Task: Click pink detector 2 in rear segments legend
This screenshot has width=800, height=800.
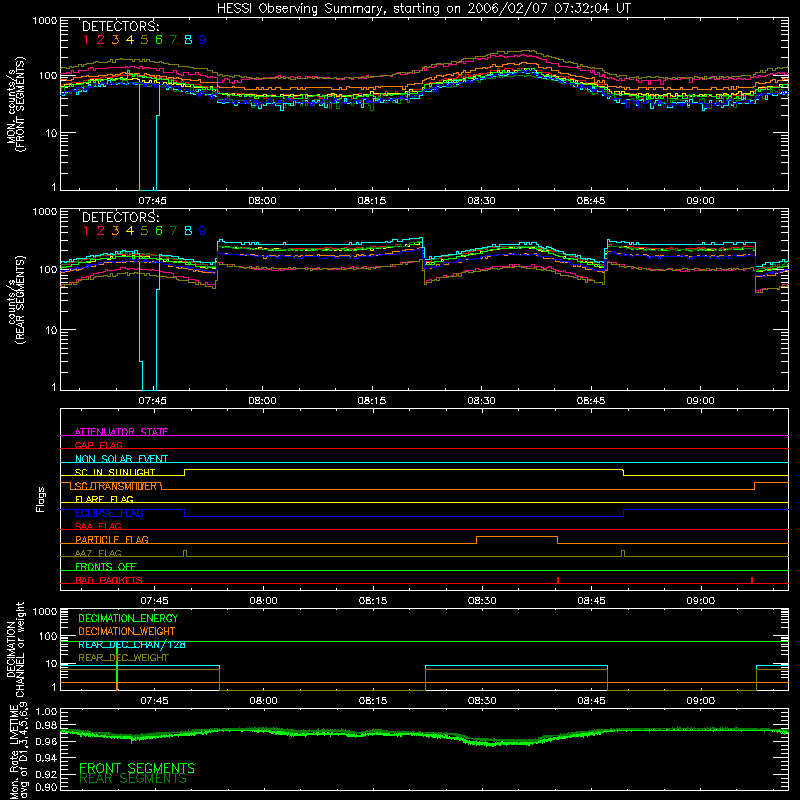Action: tap(101, 231)
